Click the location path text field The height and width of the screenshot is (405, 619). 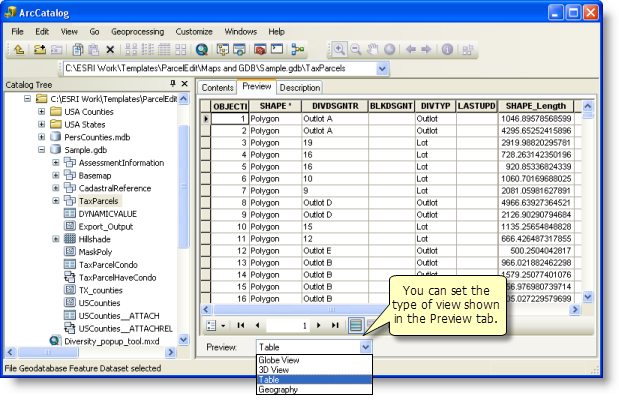(x=219, y=69)
